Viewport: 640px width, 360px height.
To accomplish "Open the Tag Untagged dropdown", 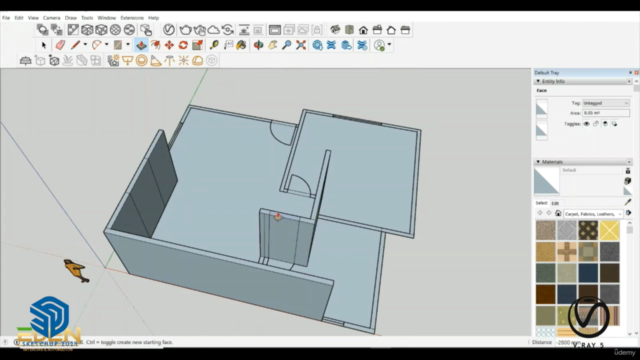I will tap(606, 103).
